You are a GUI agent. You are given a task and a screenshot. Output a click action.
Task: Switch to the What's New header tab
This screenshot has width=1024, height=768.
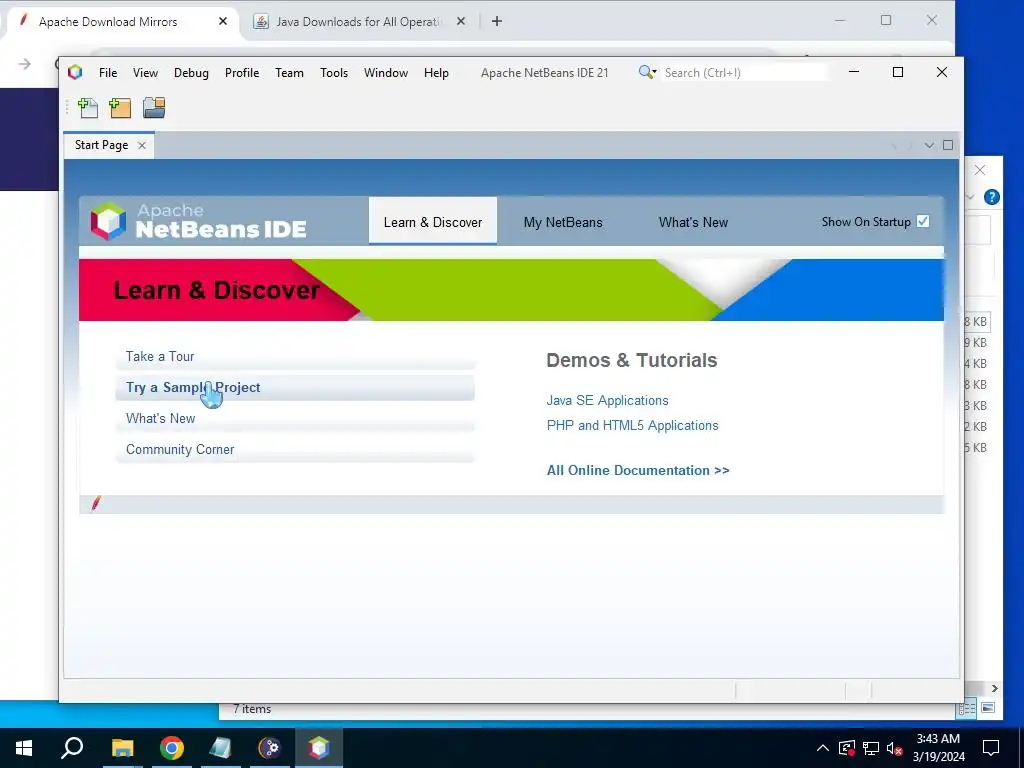click(x=693, y=222)
